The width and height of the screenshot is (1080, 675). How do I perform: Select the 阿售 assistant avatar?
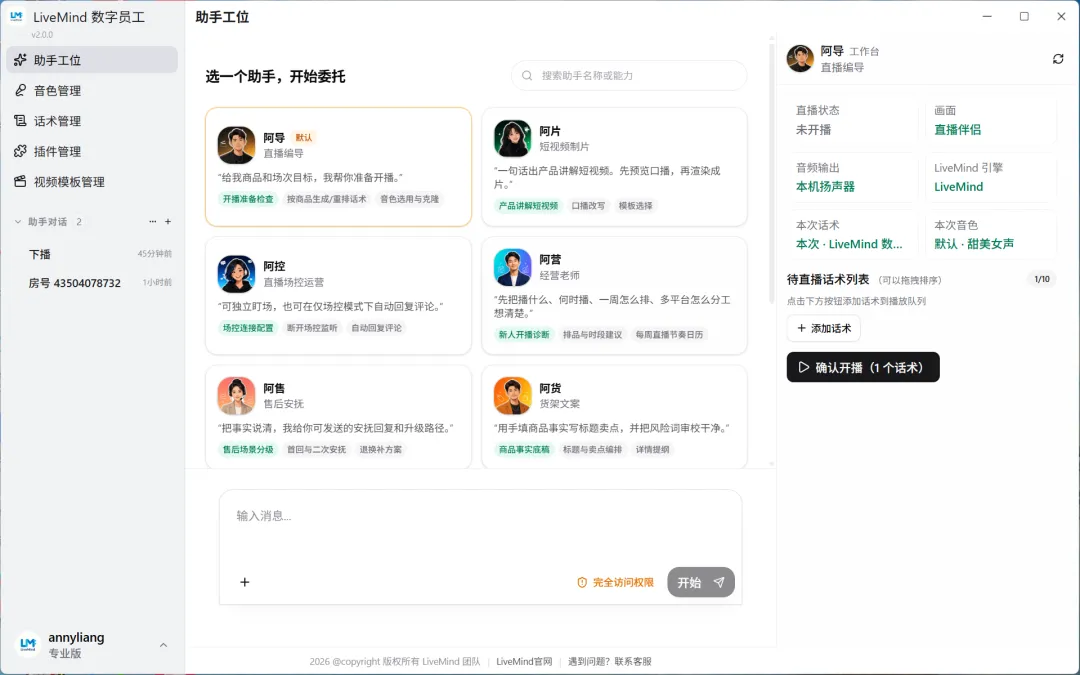tap(236, 395)
